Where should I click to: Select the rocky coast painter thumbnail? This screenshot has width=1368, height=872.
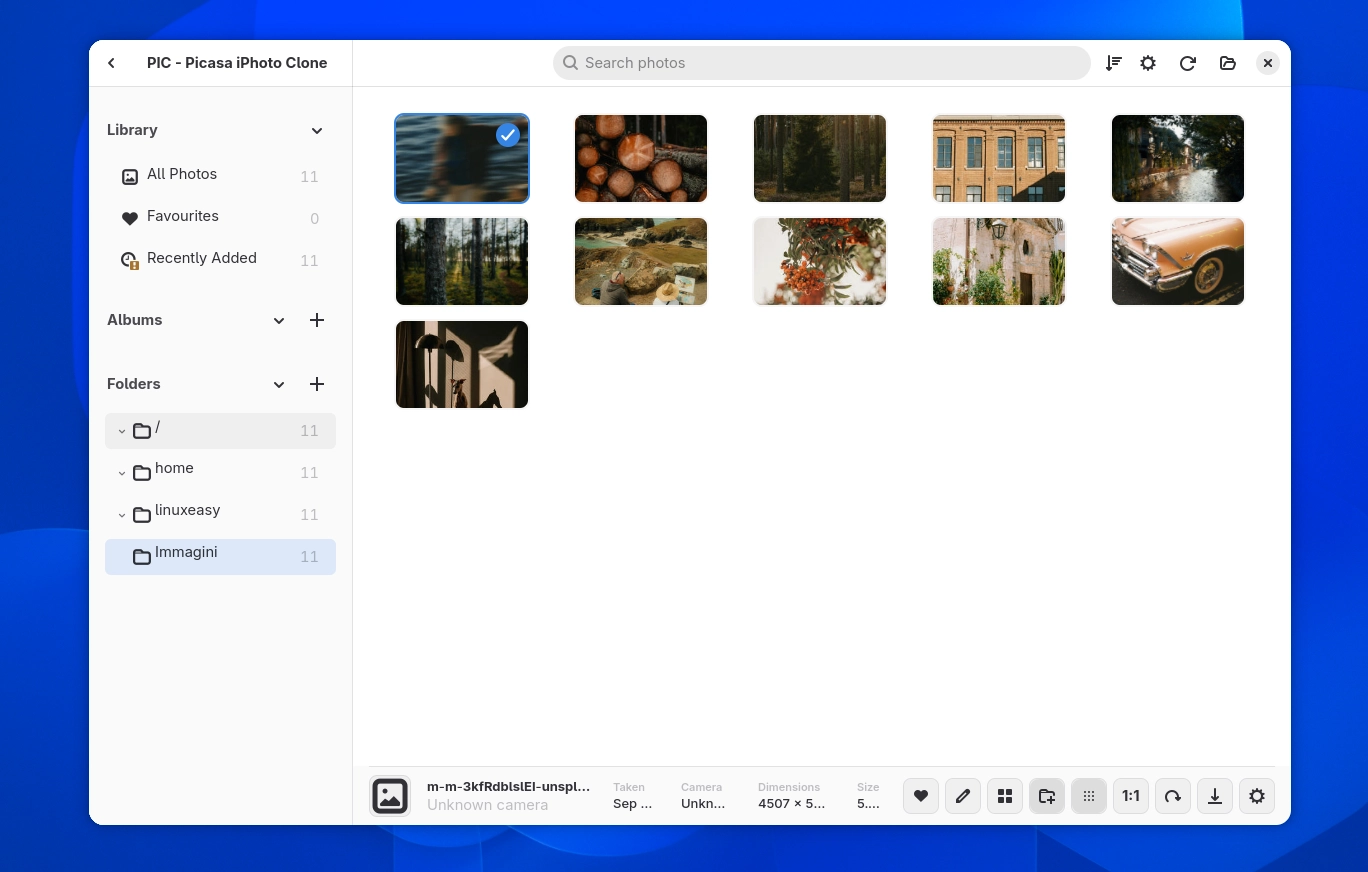click(641, 261)
